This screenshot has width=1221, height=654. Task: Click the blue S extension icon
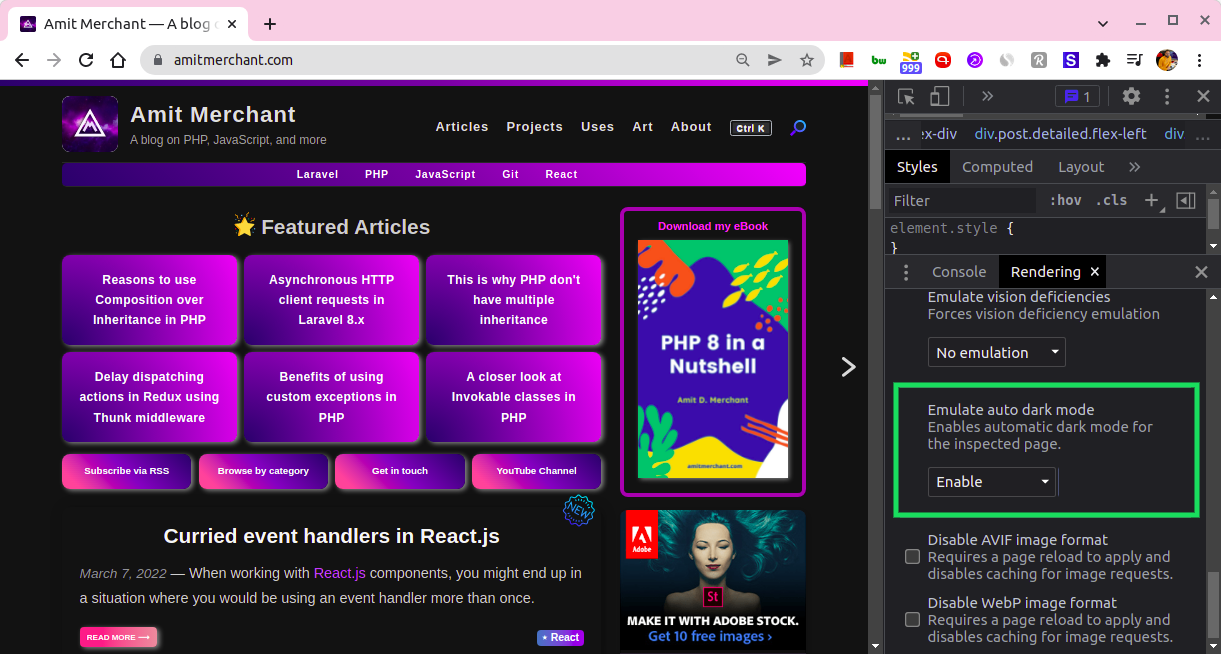1071,60
